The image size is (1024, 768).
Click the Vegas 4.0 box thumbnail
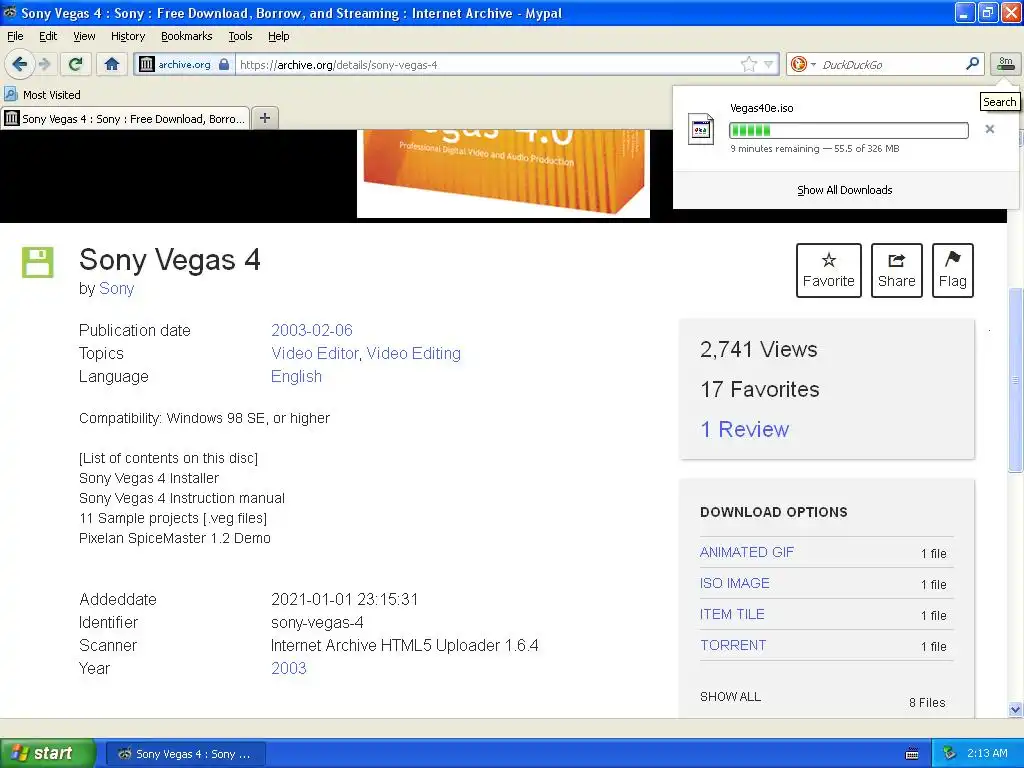click(504, 173)
